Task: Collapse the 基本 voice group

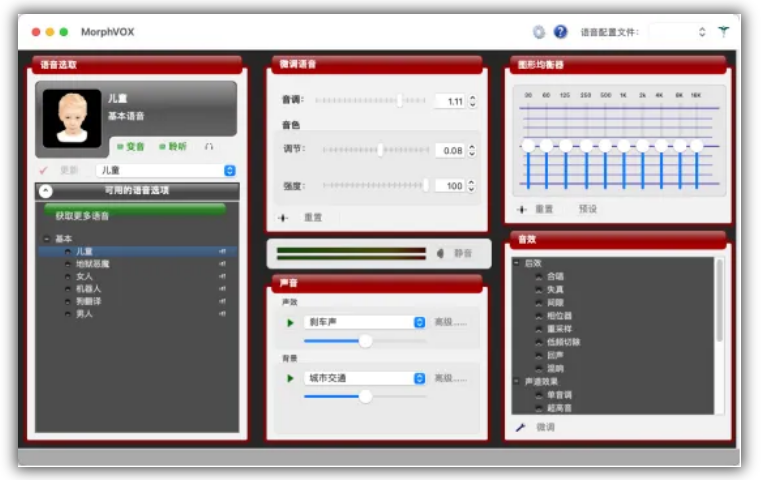Action: pyautogui.click(x=47, y=239)
